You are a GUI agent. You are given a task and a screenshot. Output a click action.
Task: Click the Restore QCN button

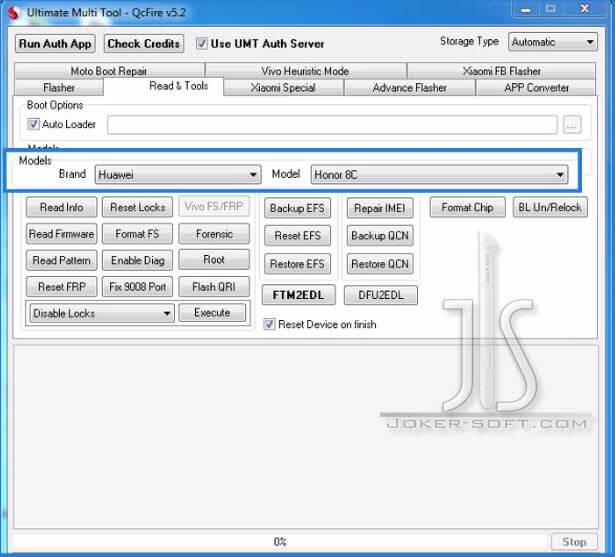(380, 264)
